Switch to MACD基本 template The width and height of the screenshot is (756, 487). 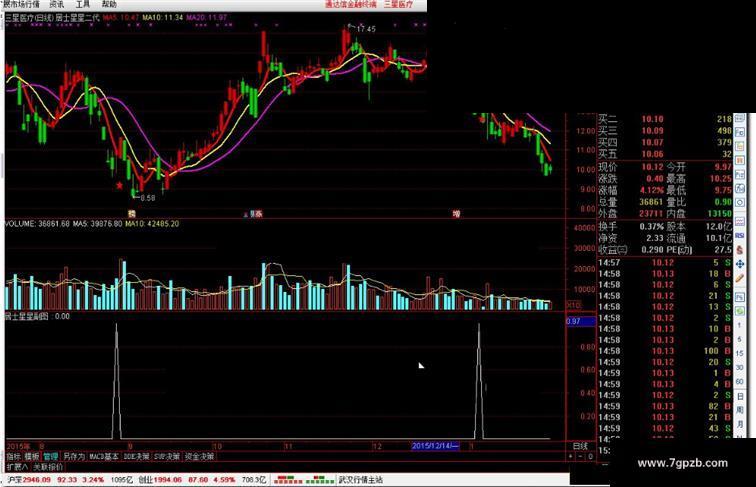pos(104,456)
